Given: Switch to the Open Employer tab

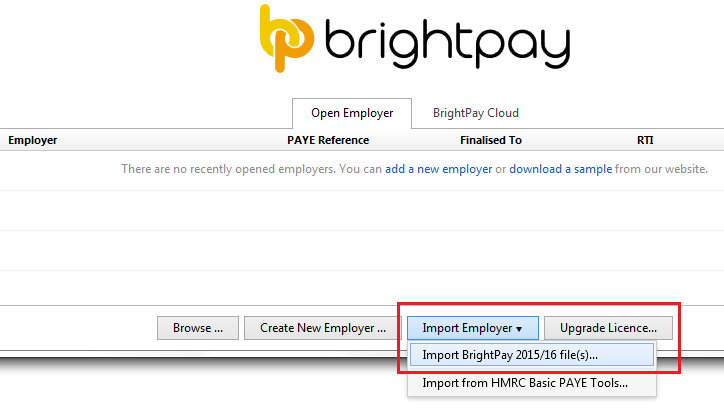Looking at the screenshot, I should (x=352, y=113).
